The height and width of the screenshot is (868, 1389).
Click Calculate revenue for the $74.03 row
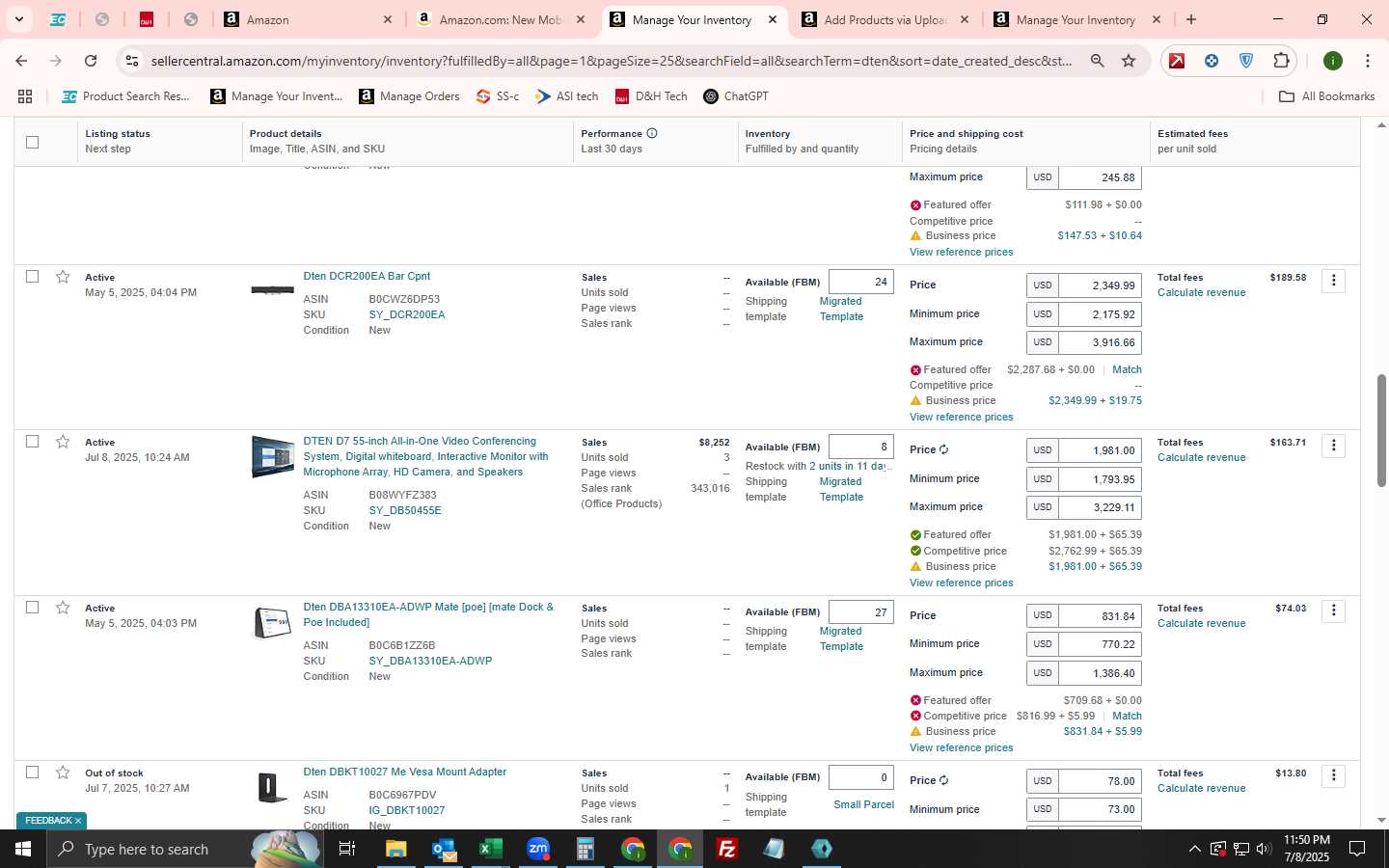(x=1201, y=623)
